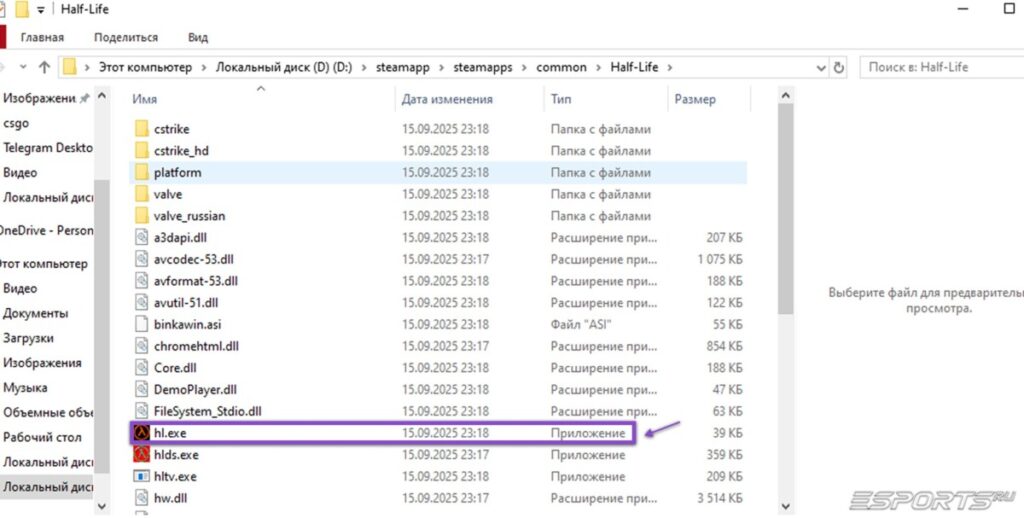The width and height of the screenshot is (1024, 518).
Task: Select the hltv.exe application icon
Action: click(x=142, y=476)
